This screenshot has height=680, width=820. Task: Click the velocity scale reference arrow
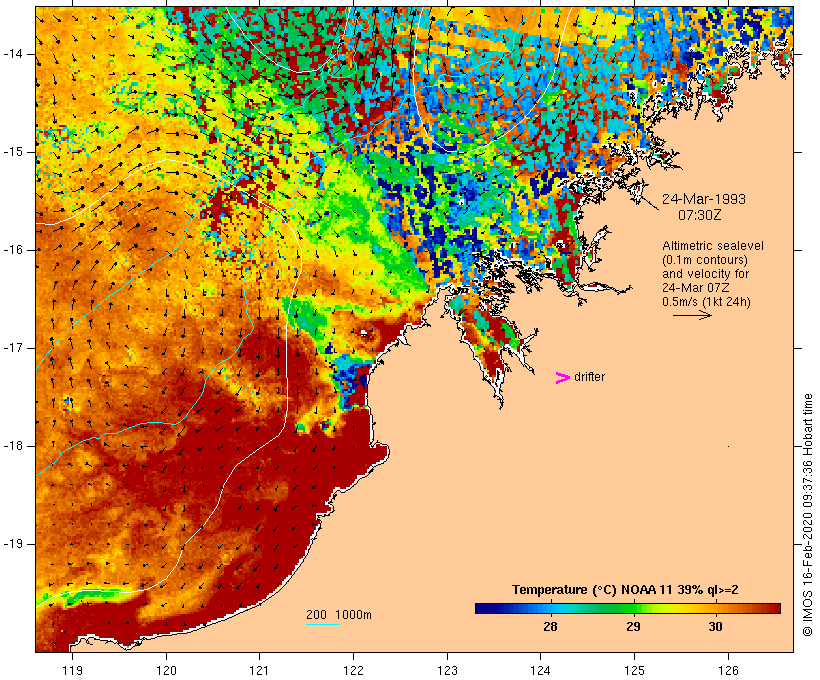pos(691,315)
